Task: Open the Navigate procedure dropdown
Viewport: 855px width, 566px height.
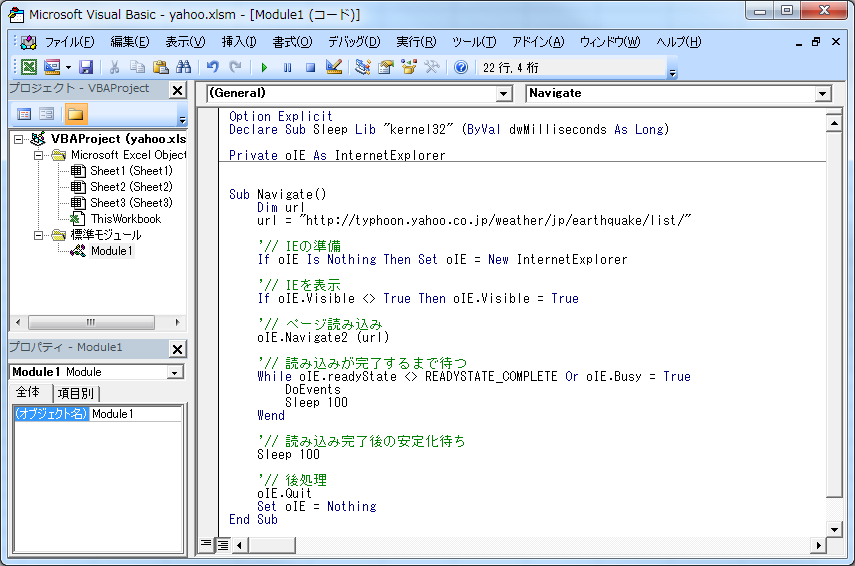Action: coord(823,94)
